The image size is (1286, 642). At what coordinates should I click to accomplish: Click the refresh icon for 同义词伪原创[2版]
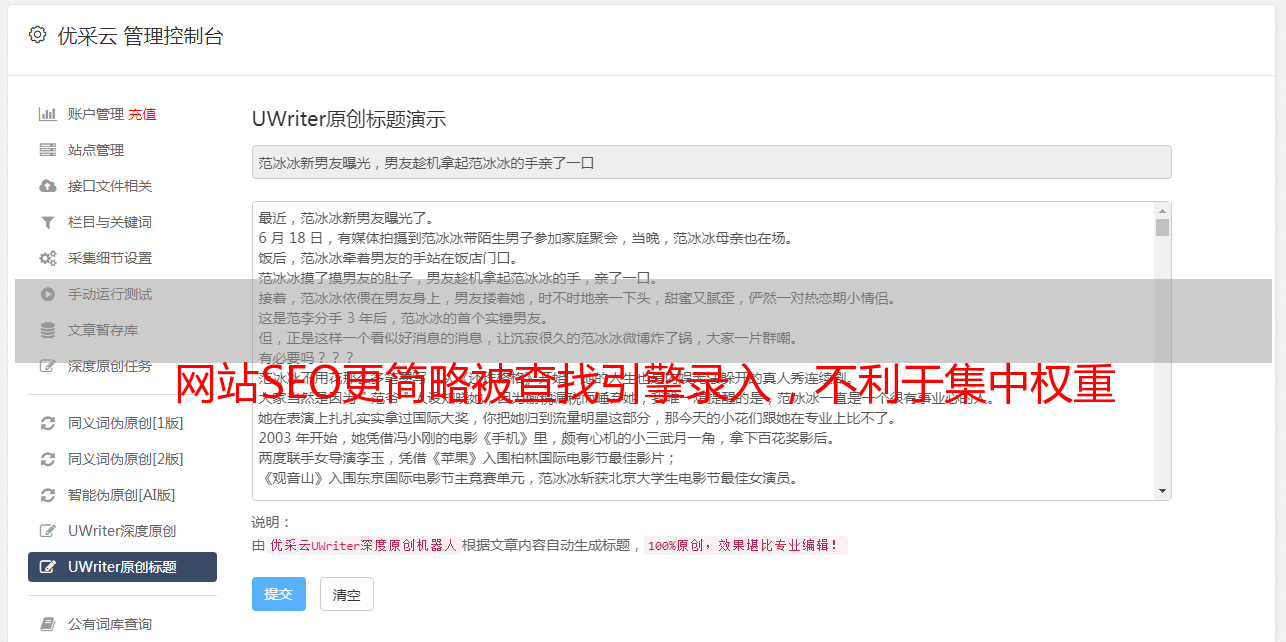47,459
